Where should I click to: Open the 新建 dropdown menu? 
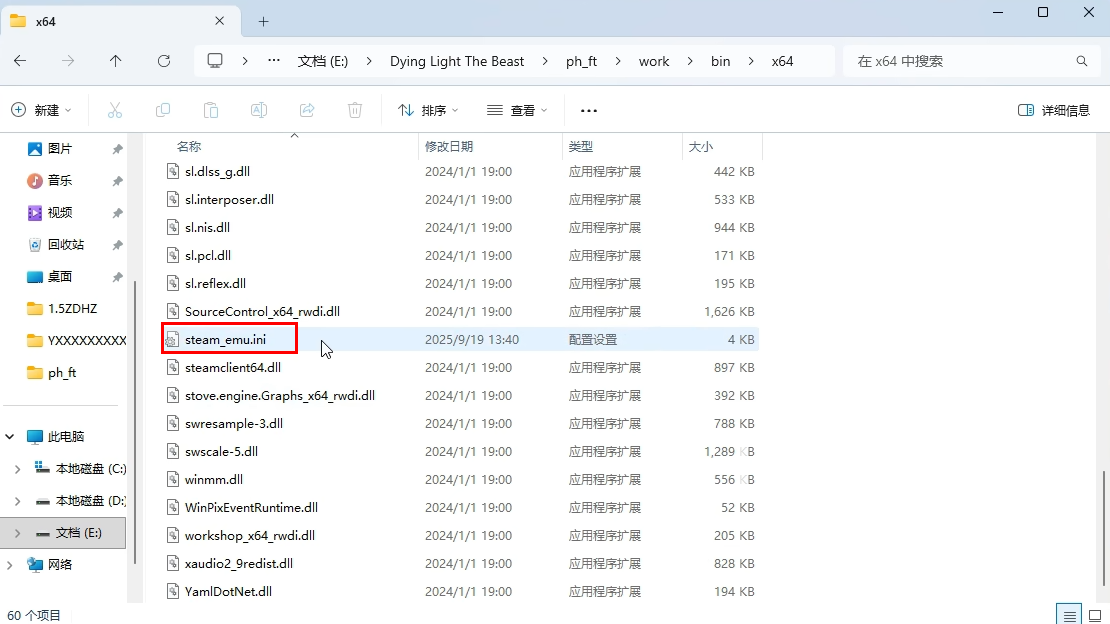point(42,110)
